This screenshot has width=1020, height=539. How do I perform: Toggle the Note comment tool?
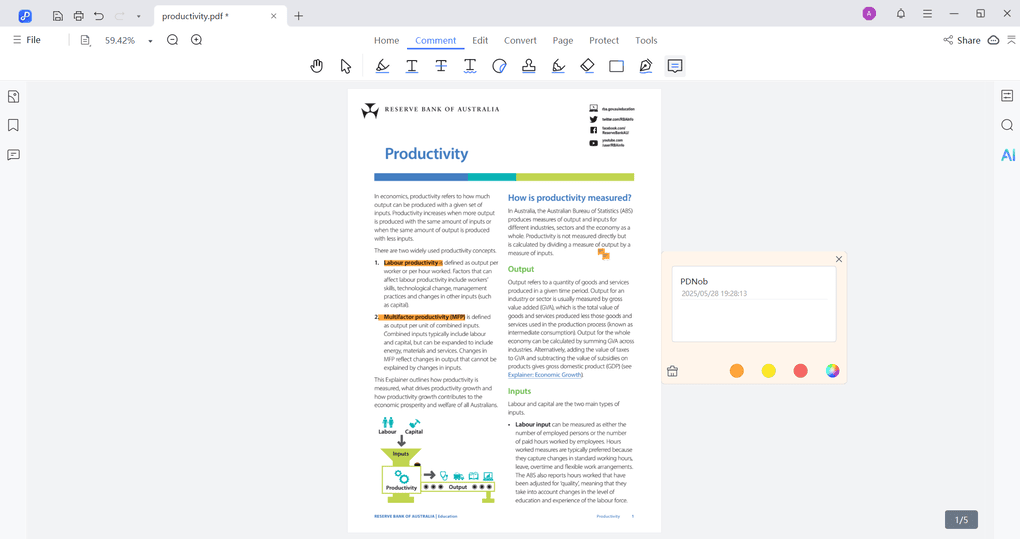[675, 66]
